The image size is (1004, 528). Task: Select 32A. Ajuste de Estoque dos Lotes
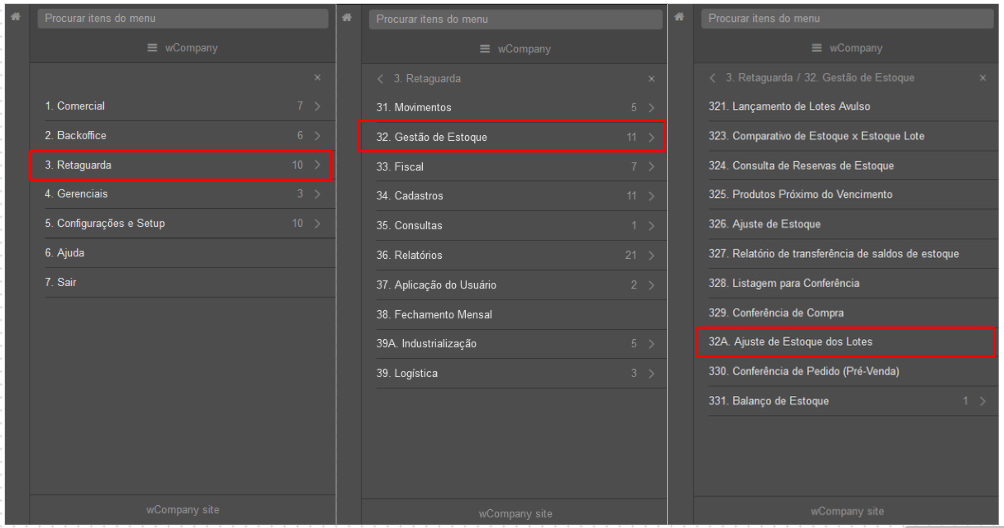(x=846, y=342)
